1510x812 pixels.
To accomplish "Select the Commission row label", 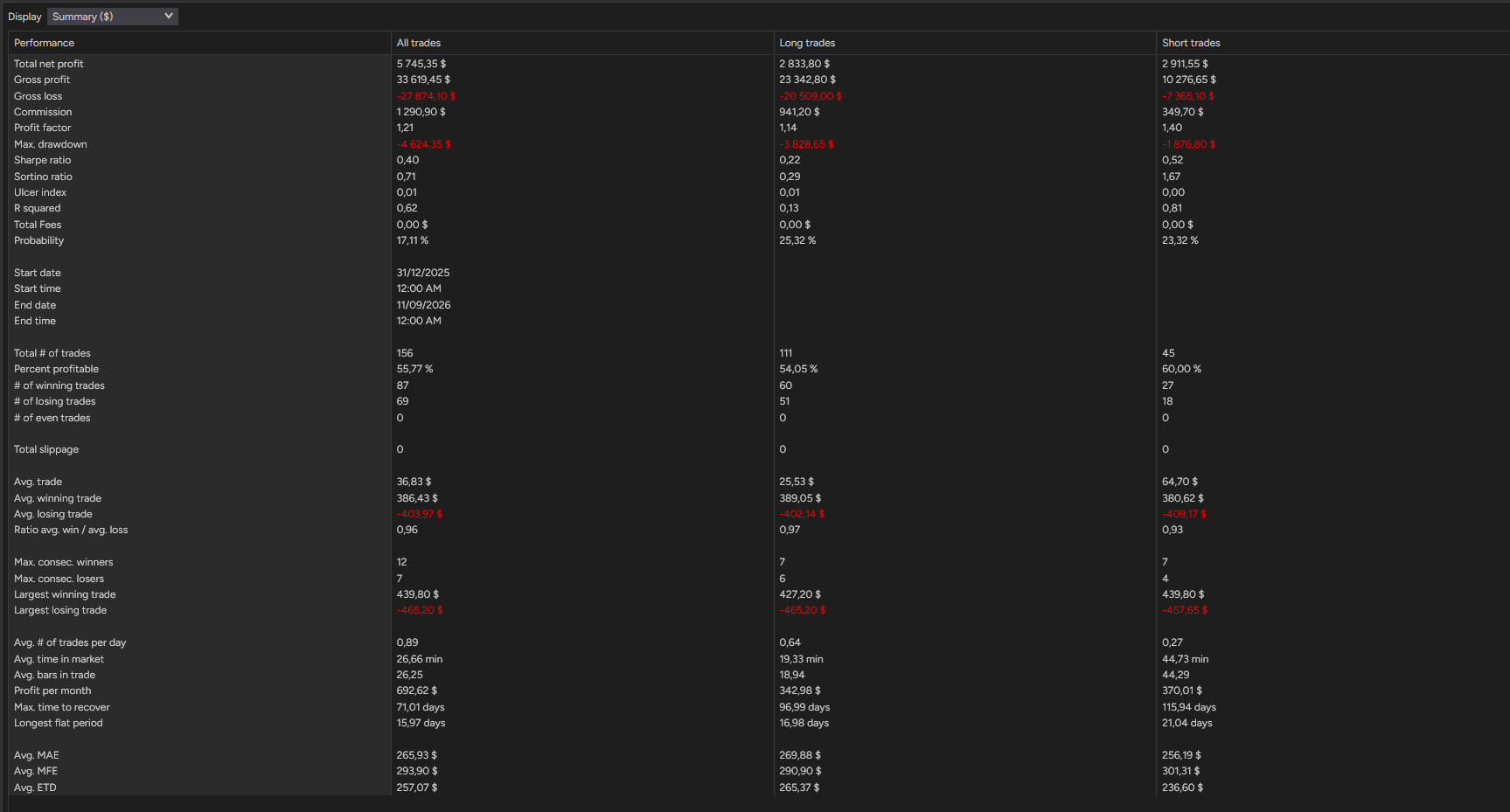I will pyautogui.click(x=43, y=112).
